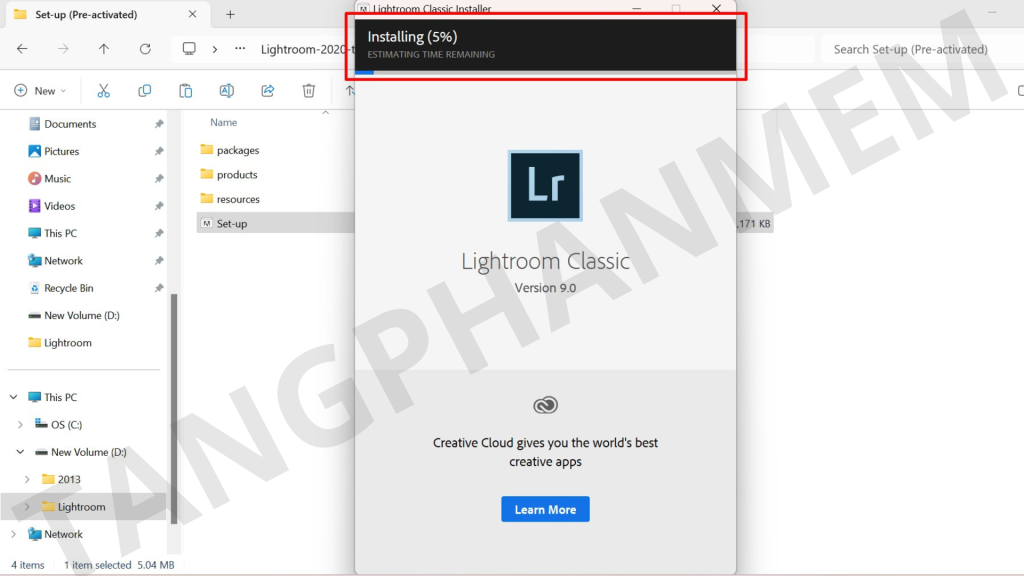Open the products folder
The width and height of the screenshot is (1024, 576).
237,174
